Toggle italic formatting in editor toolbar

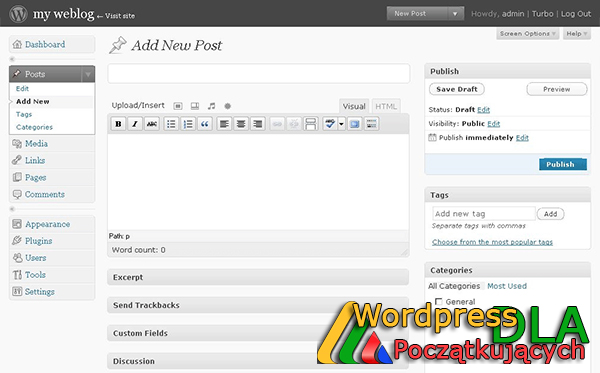[x=135, y=124]
